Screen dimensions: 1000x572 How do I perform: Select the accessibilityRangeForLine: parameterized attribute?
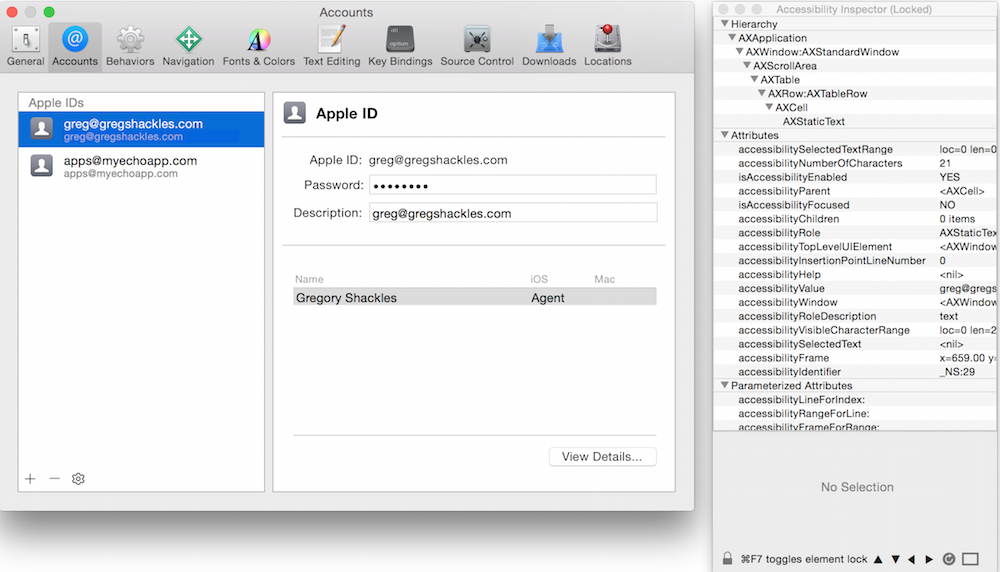click(x=855, y=413)
